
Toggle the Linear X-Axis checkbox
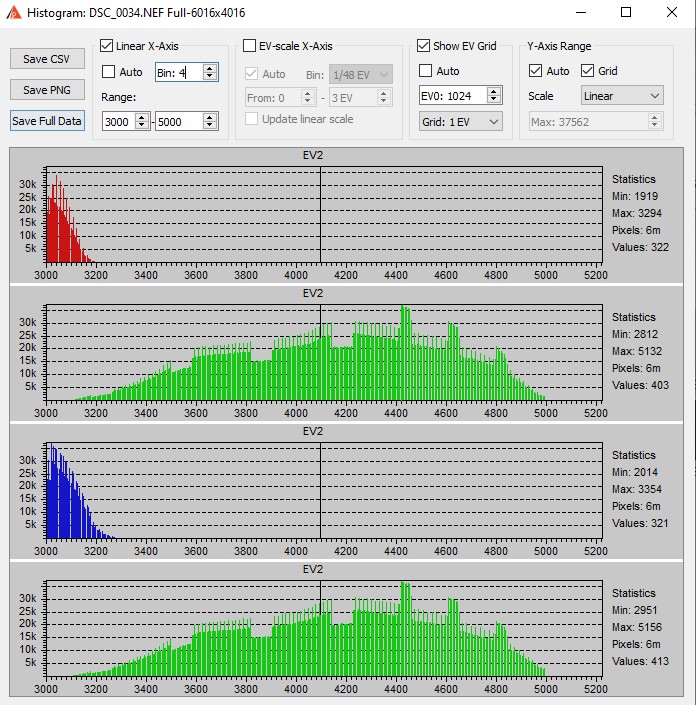[x=108, y=47]
